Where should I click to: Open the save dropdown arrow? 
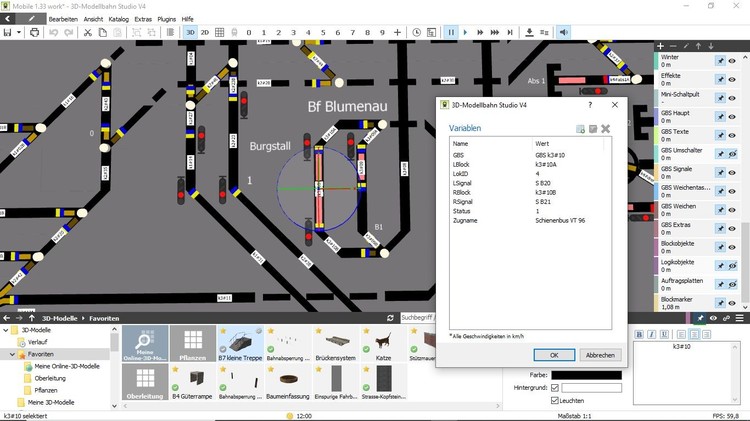click(x=20, y=32)
